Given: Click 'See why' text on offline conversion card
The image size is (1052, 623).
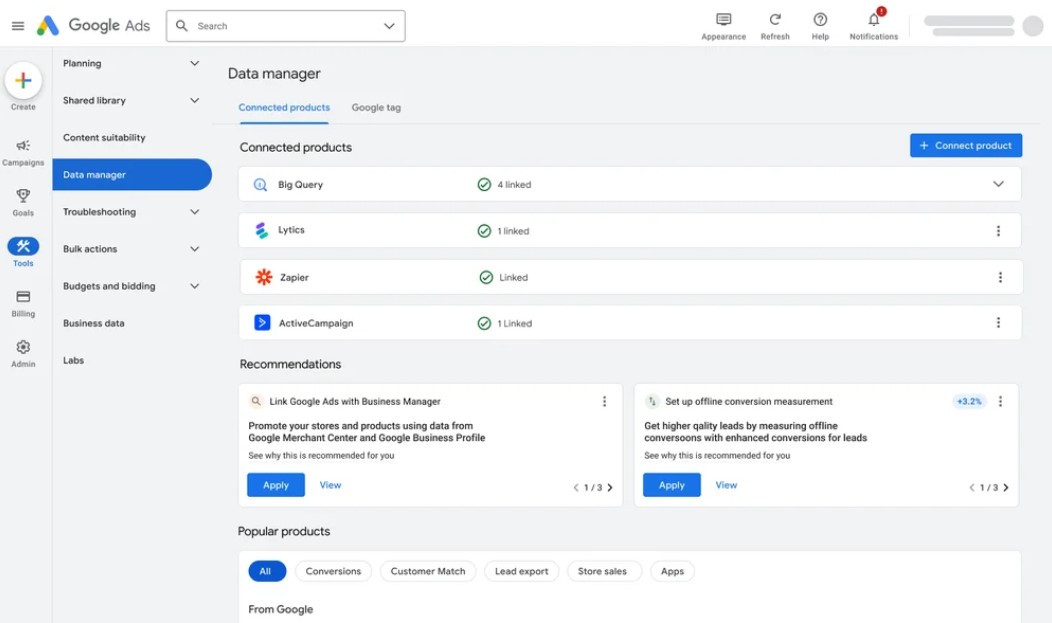Looking at the screenshot, I should coord(717,455).
